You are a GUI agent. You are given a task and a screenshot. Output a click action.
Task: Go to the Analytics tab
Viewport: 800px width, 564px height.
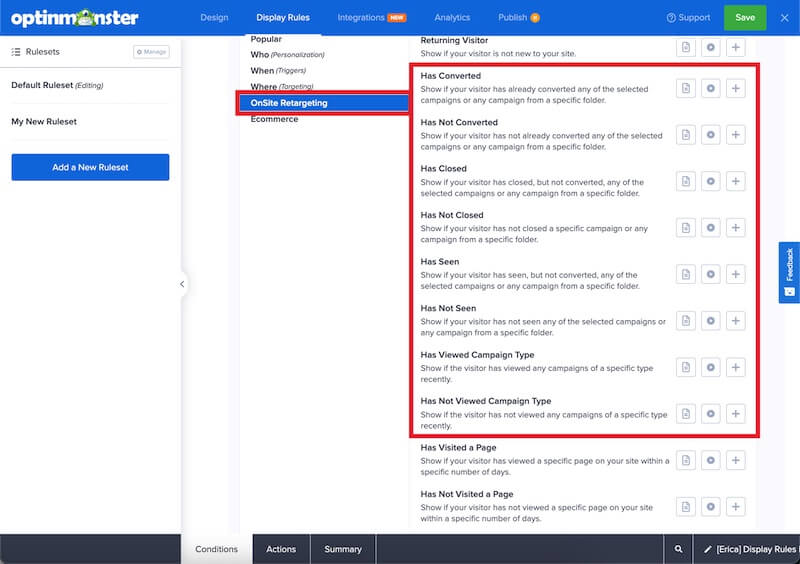tap(452, 17)
